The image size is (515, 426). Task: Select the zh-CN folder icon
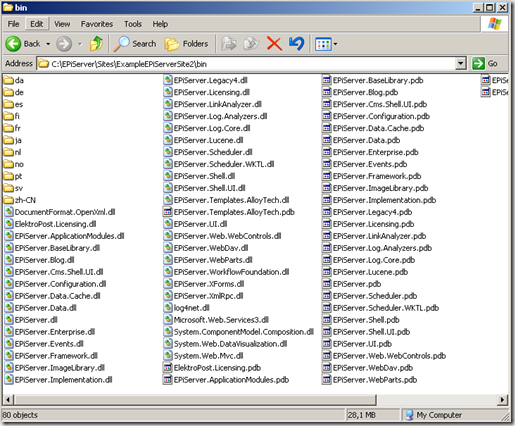point(9,200)
